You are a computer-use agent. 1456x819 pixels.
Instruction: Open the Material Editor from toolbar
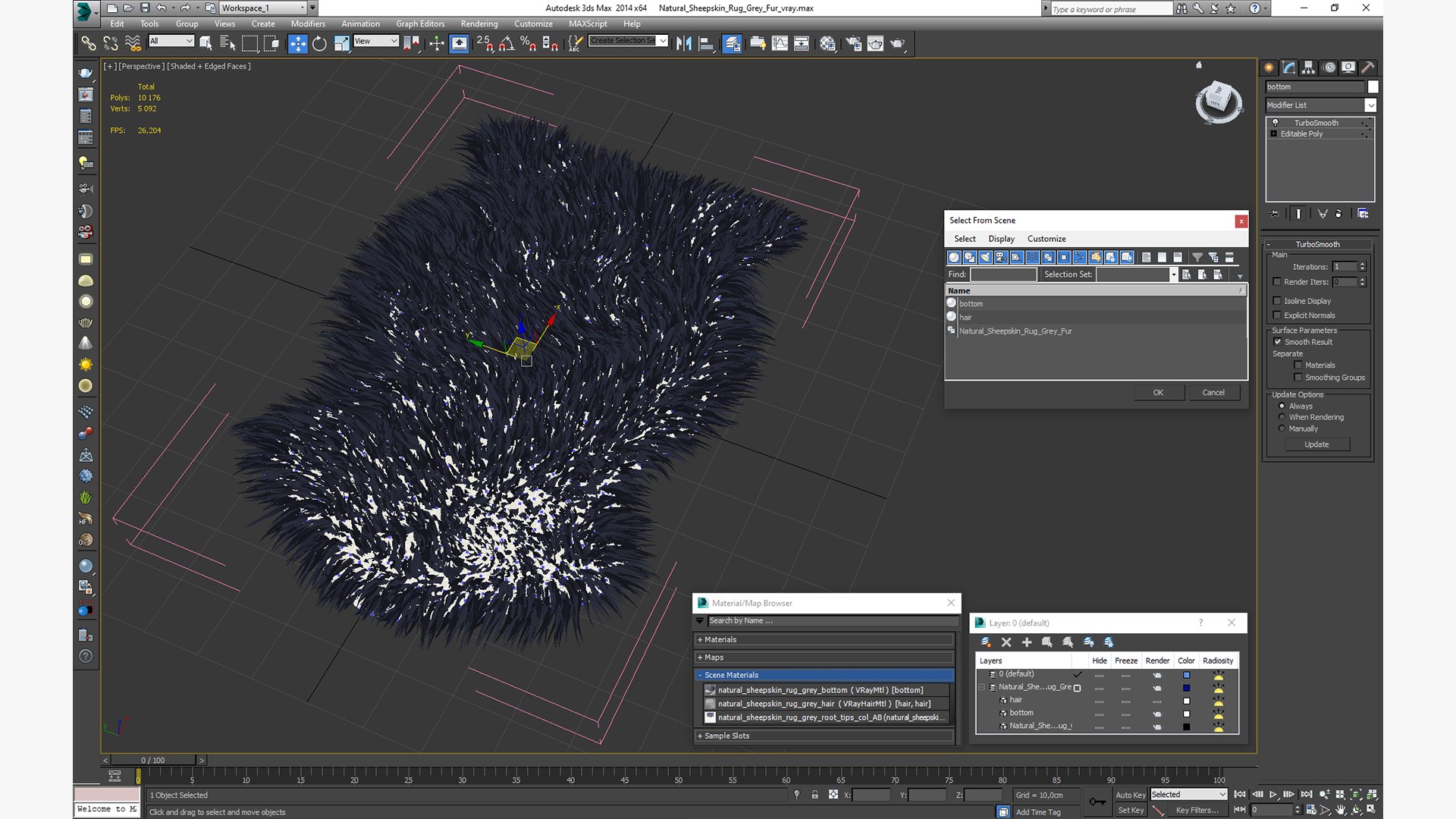(x=827, y=43)
